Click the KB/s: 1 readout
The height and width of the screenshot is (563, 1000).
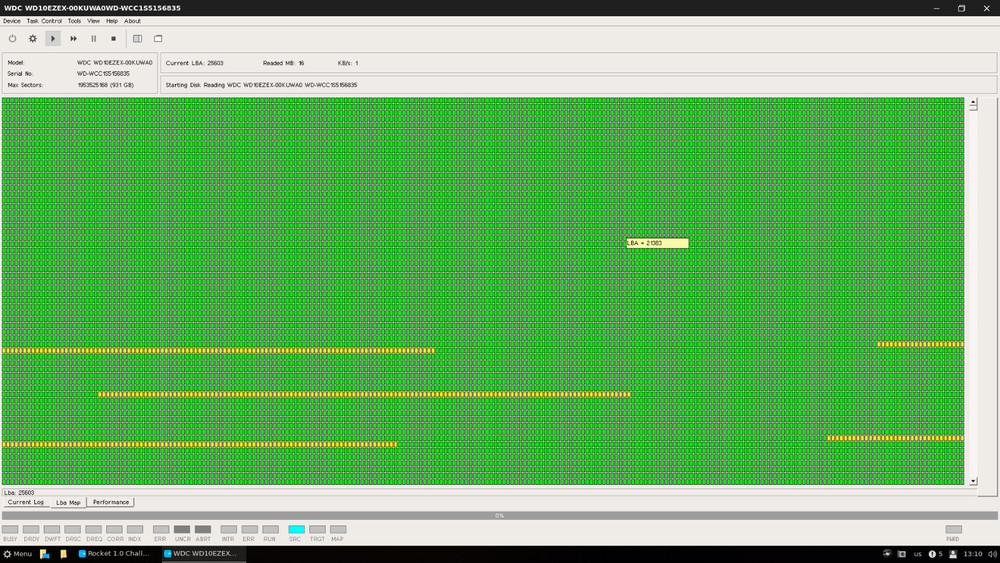tap(348, 63)
